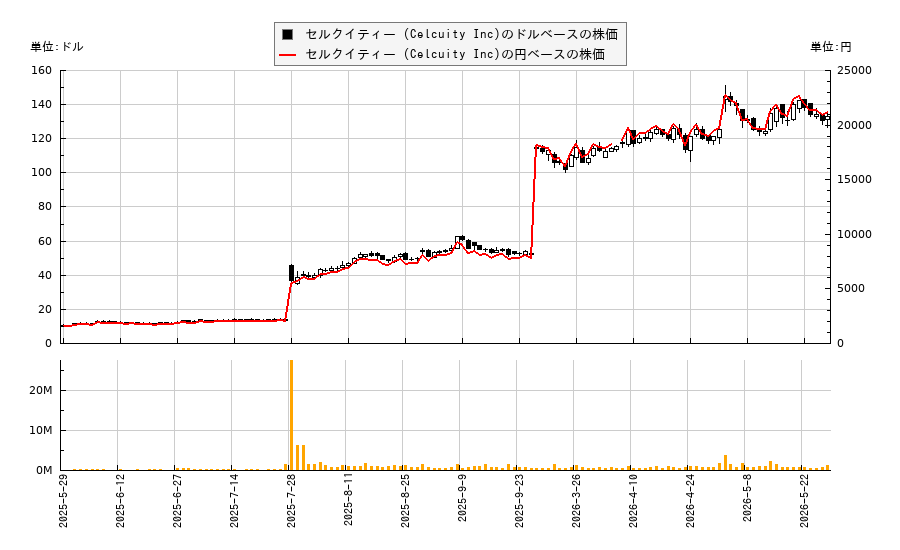The height and width of the screenshot is (550, 900).
Task: Click the 160 dollar axis value
Action: click(41, 71)
